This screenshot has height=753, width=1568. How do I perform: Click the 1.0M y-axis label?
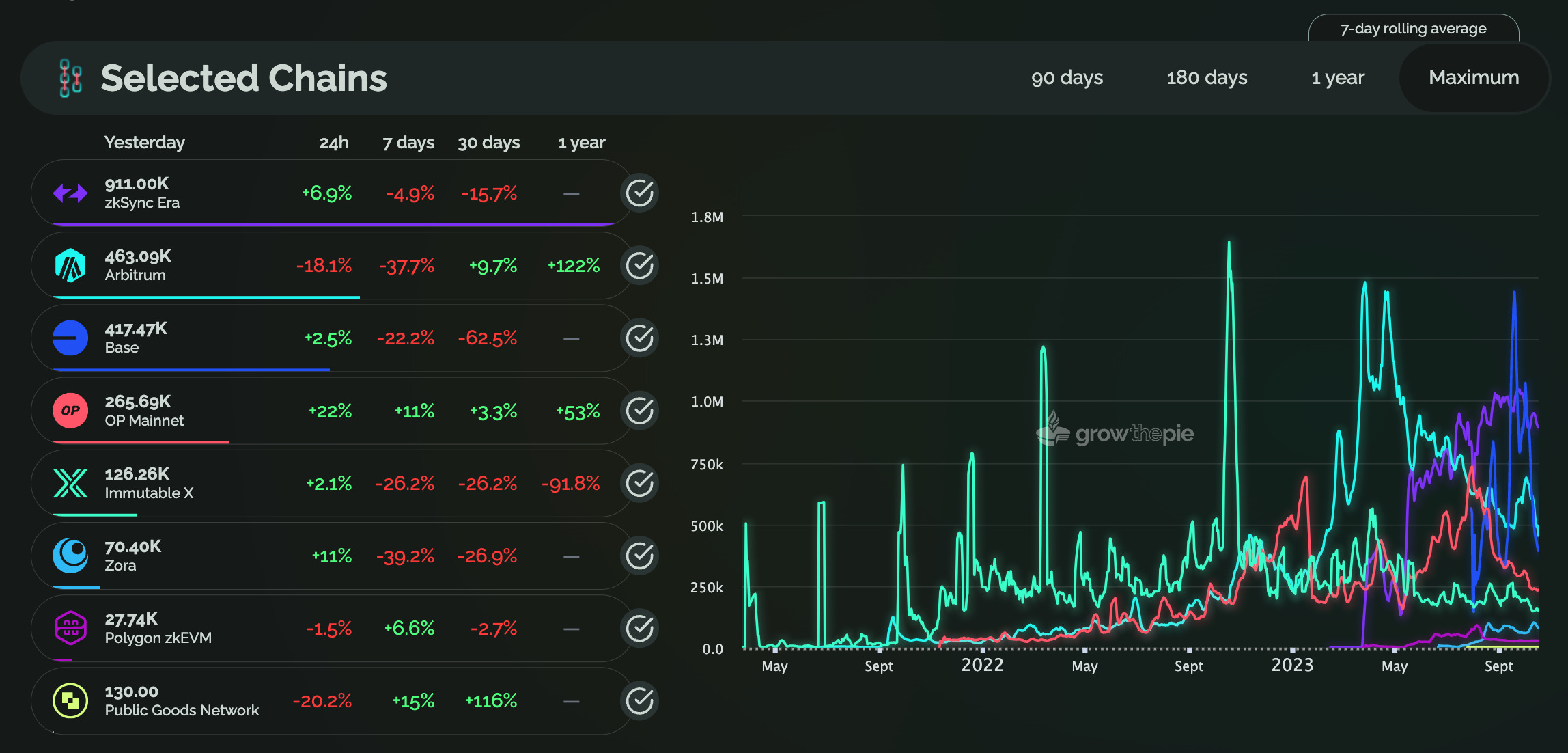click(707, 402)
